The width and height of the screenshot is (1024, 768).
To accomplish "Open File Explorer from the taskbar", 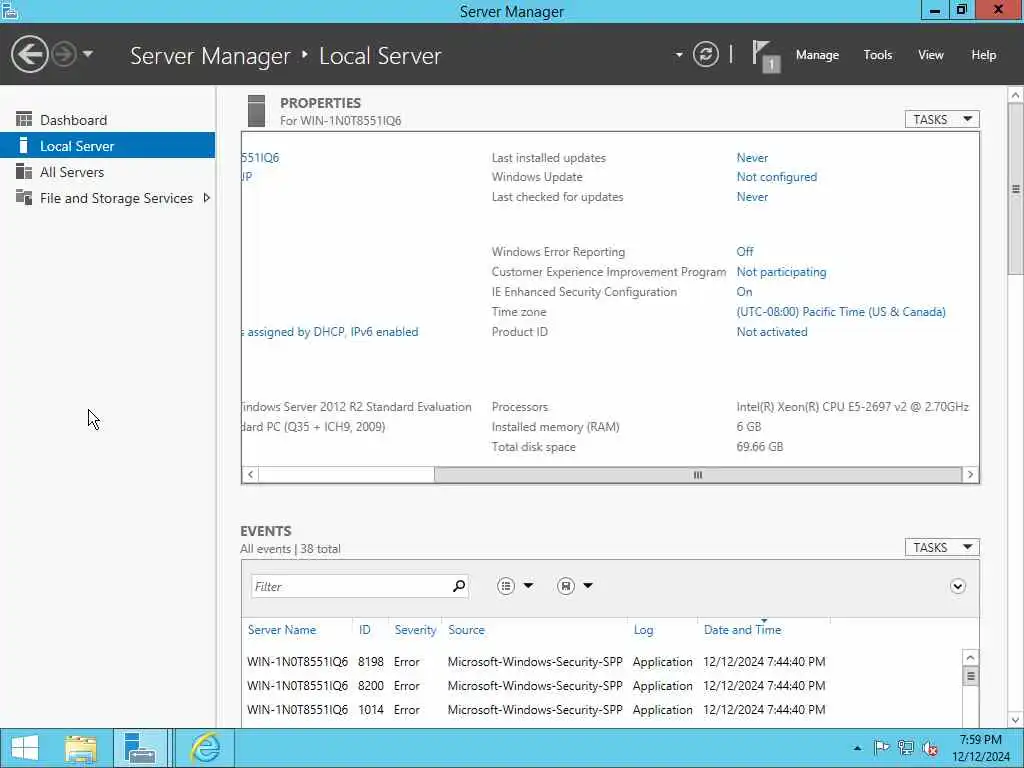I will [x=81, y=748].
